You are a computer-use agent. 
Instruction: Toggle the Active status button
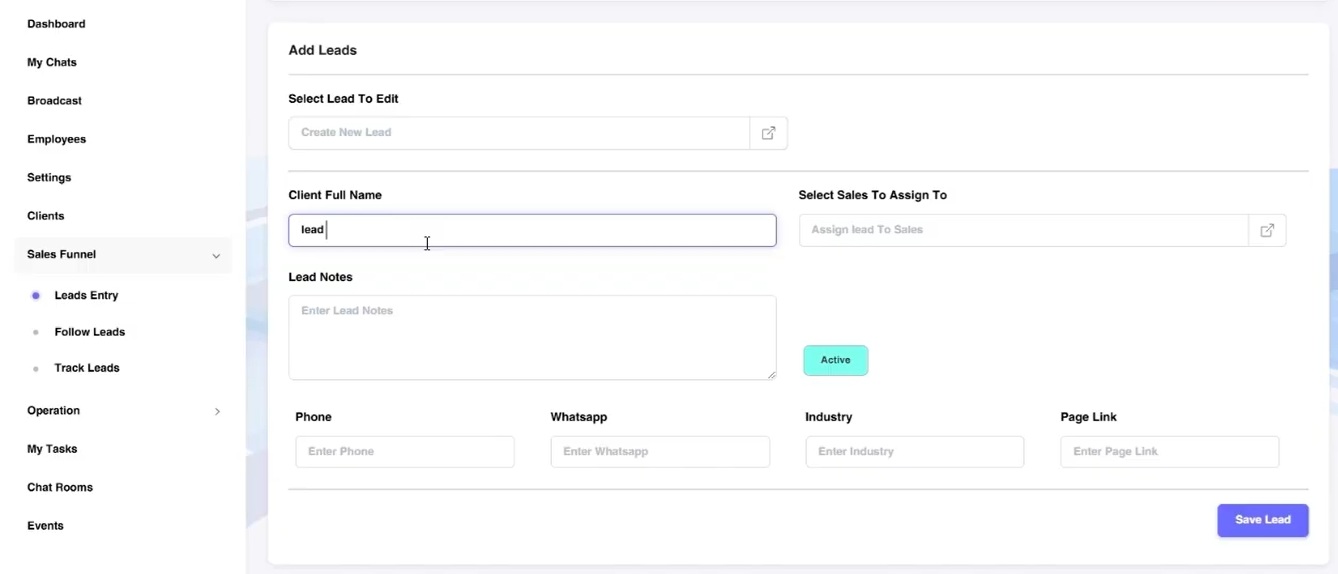point(835,360)
